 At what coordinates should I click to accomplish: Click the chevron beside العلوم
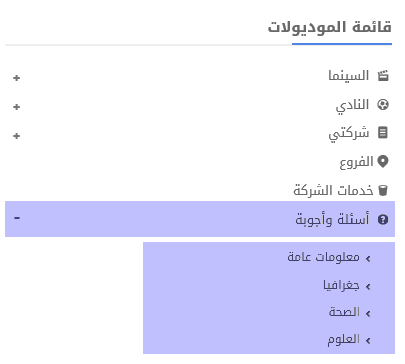(x=368, y=341)
